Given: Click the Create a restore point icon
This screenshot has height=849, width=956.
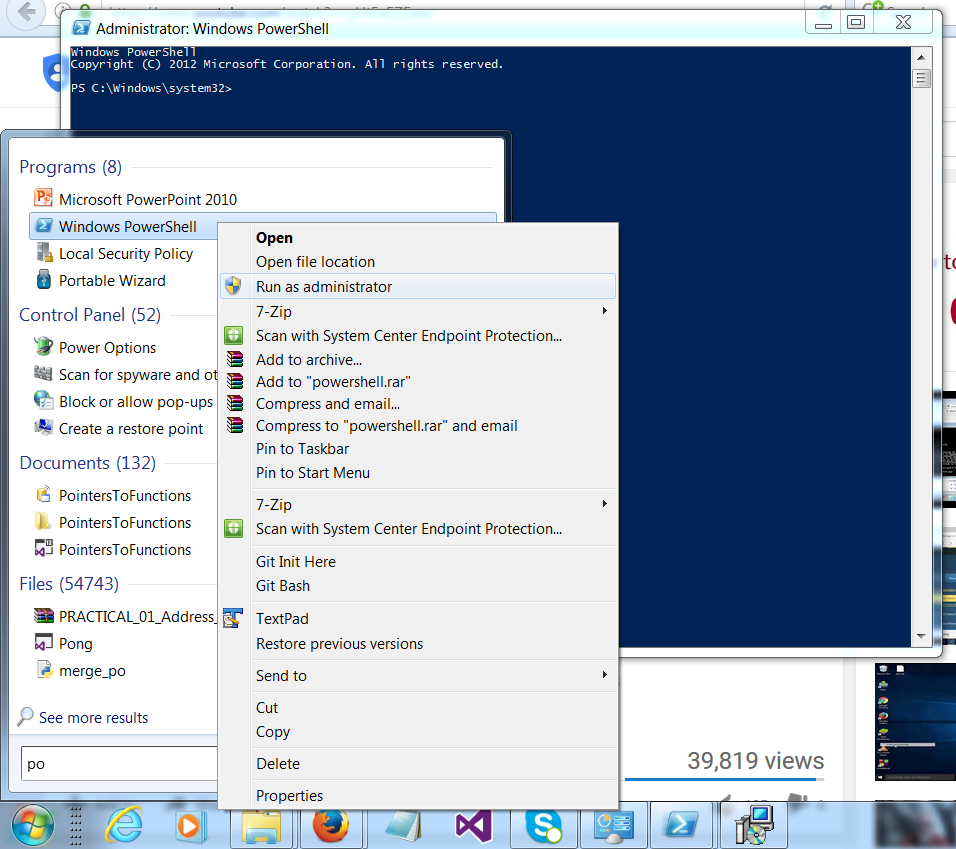Looking at the screenshot, I should tap(44, 427).
